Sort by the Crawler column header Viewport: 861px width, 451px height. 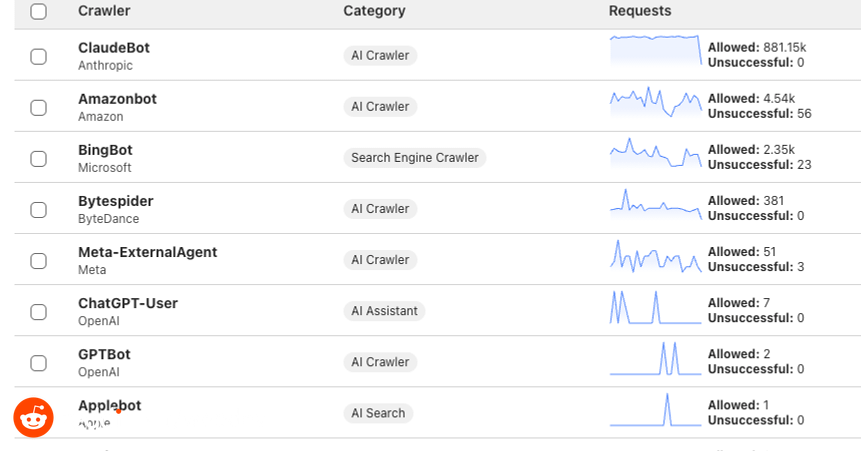104,11
